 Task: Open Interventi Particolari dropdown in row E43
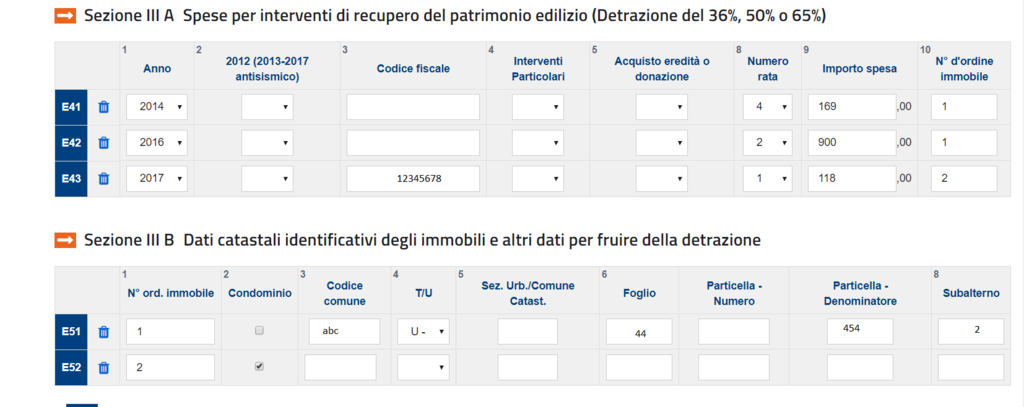[x=537, y=178]
